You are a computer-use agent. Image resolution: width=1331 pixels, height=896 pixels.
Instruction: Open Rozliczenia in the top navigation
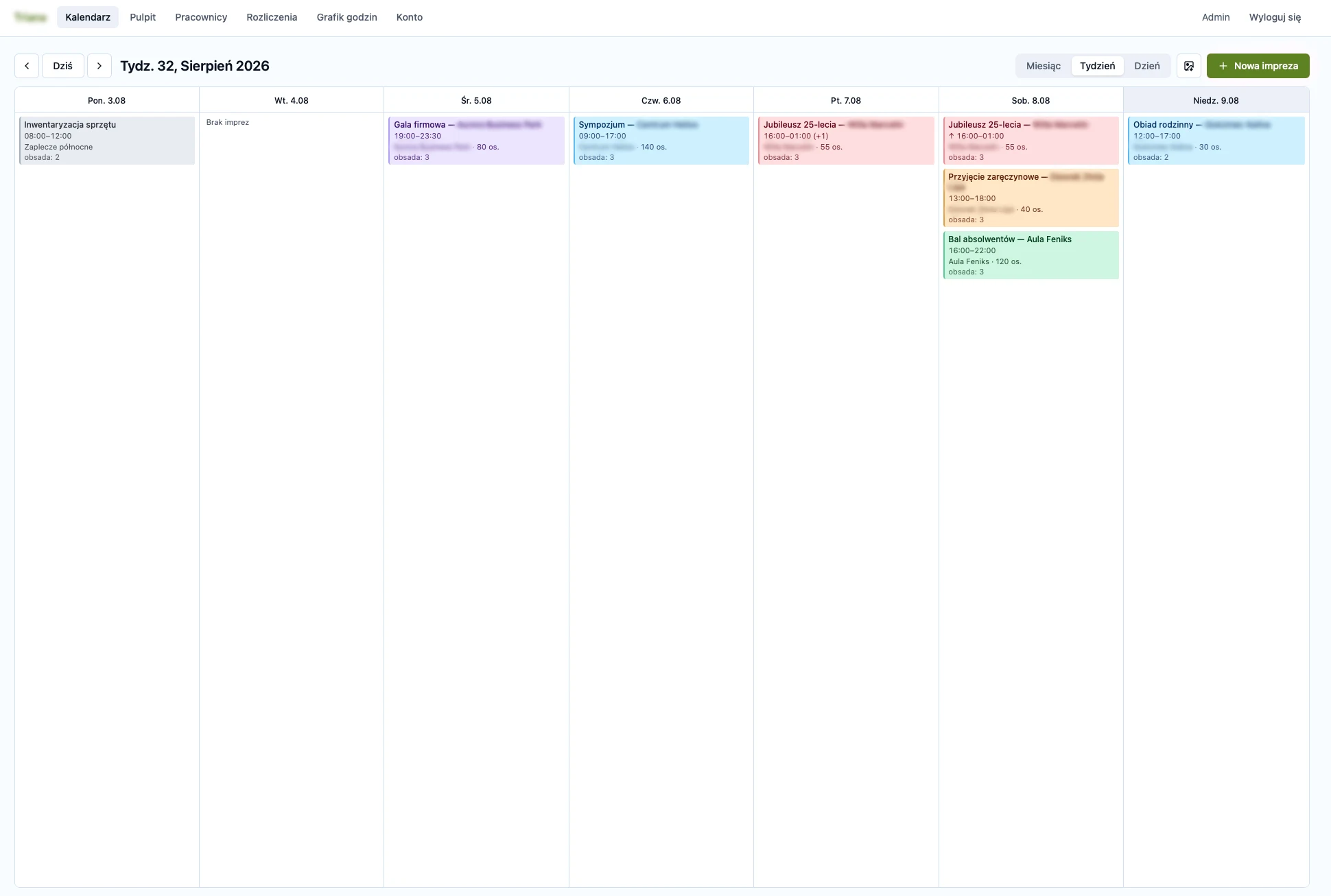click(x=272, y=17)
